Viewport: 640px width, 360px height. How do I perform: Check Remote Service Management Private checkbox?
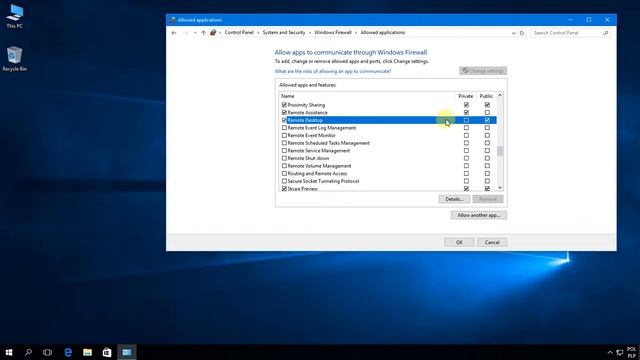point(466,151)
